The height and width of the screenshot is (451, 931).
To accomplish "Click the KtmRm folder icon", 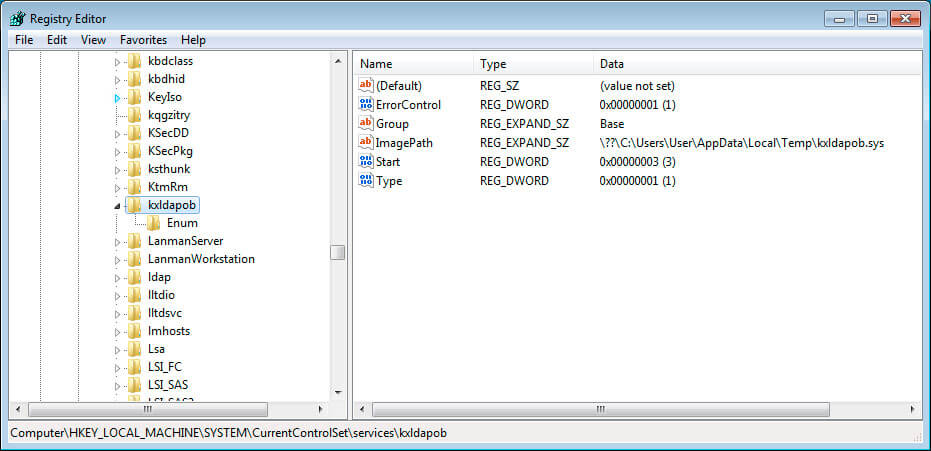I will point(135,187).
